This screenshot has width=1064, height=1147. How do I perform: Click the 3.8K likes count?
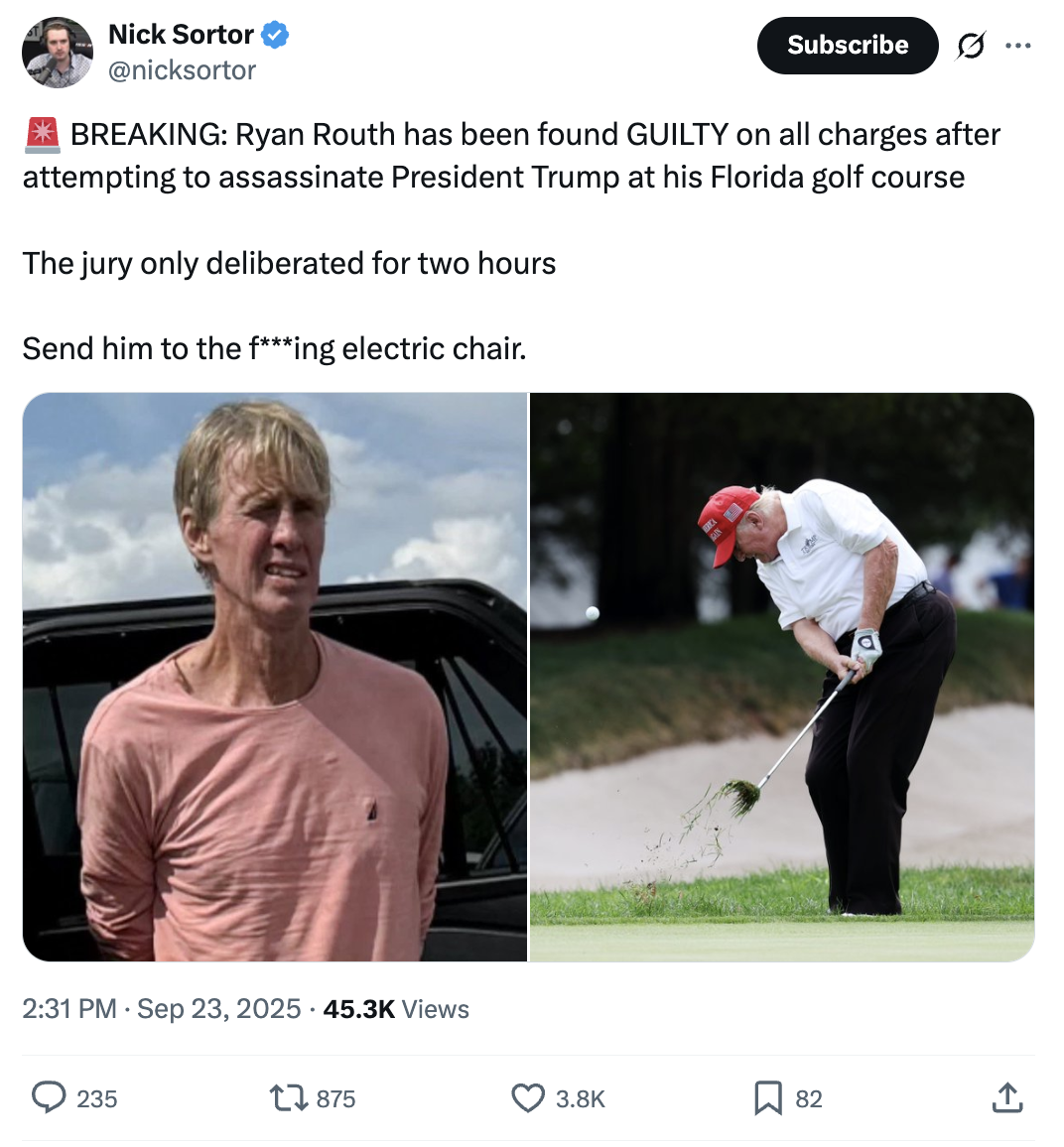point(581,1098)
